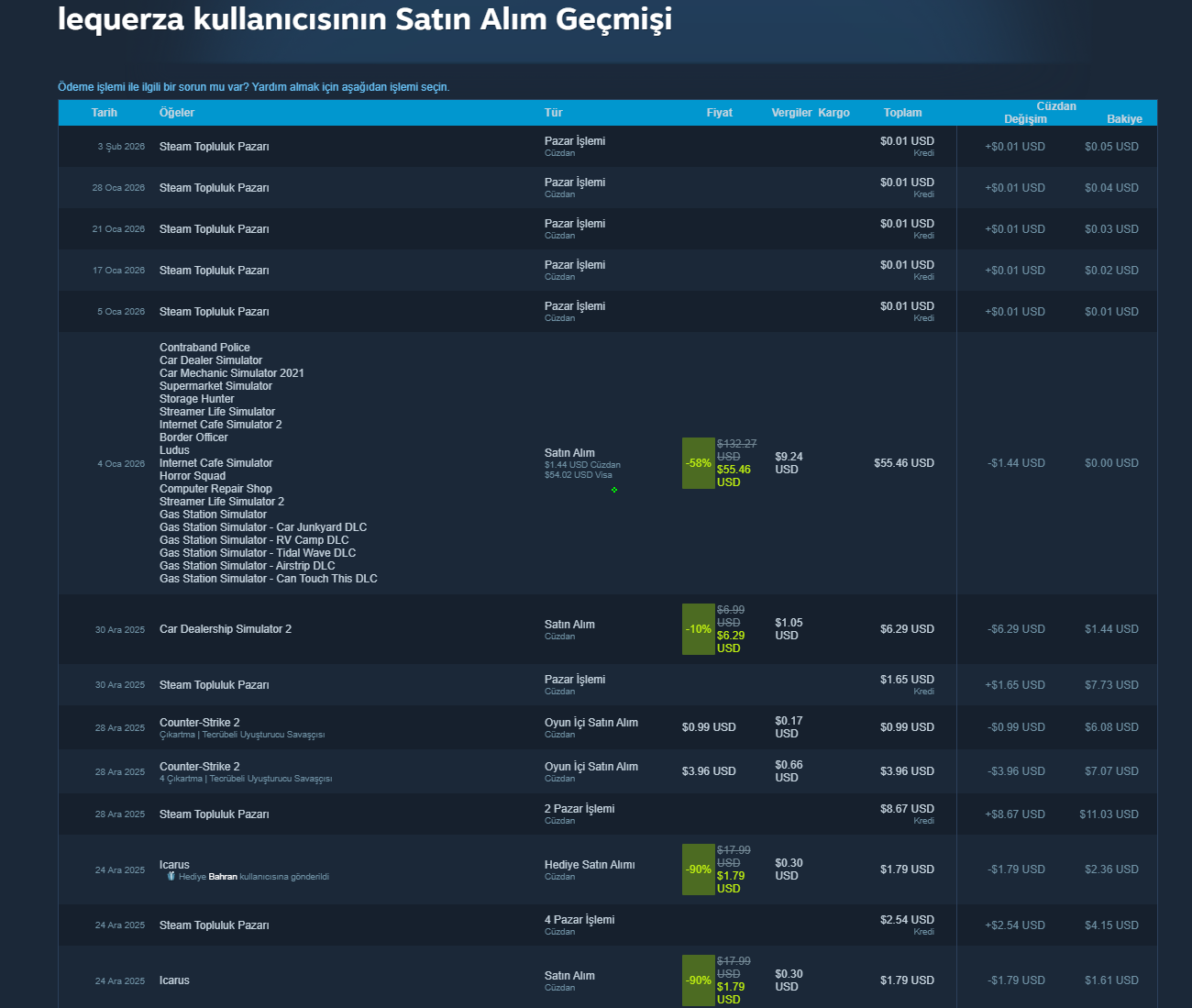Click the 2 Pazar İşlemi entry
This screenshot has width=1192, height=1008.
pyautogui.click(x=579, y=809)
